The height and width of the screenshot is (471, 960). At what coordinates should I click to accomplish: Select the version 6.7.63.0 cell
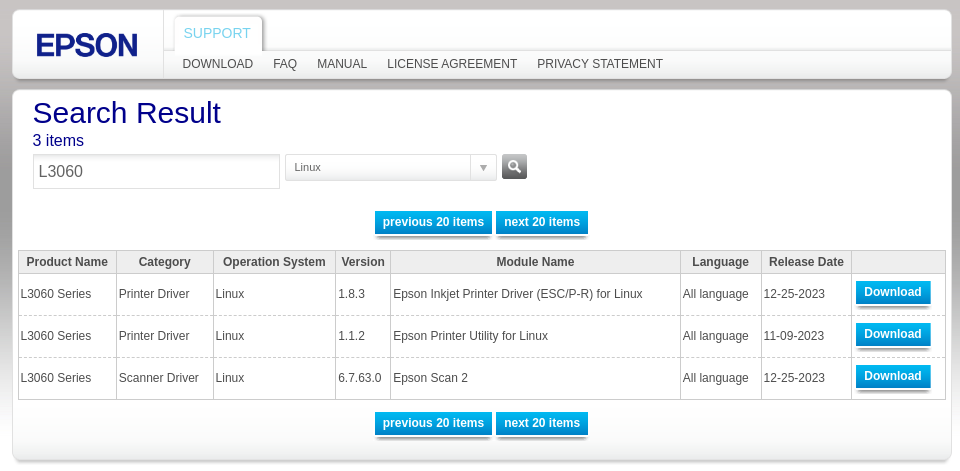363,378
